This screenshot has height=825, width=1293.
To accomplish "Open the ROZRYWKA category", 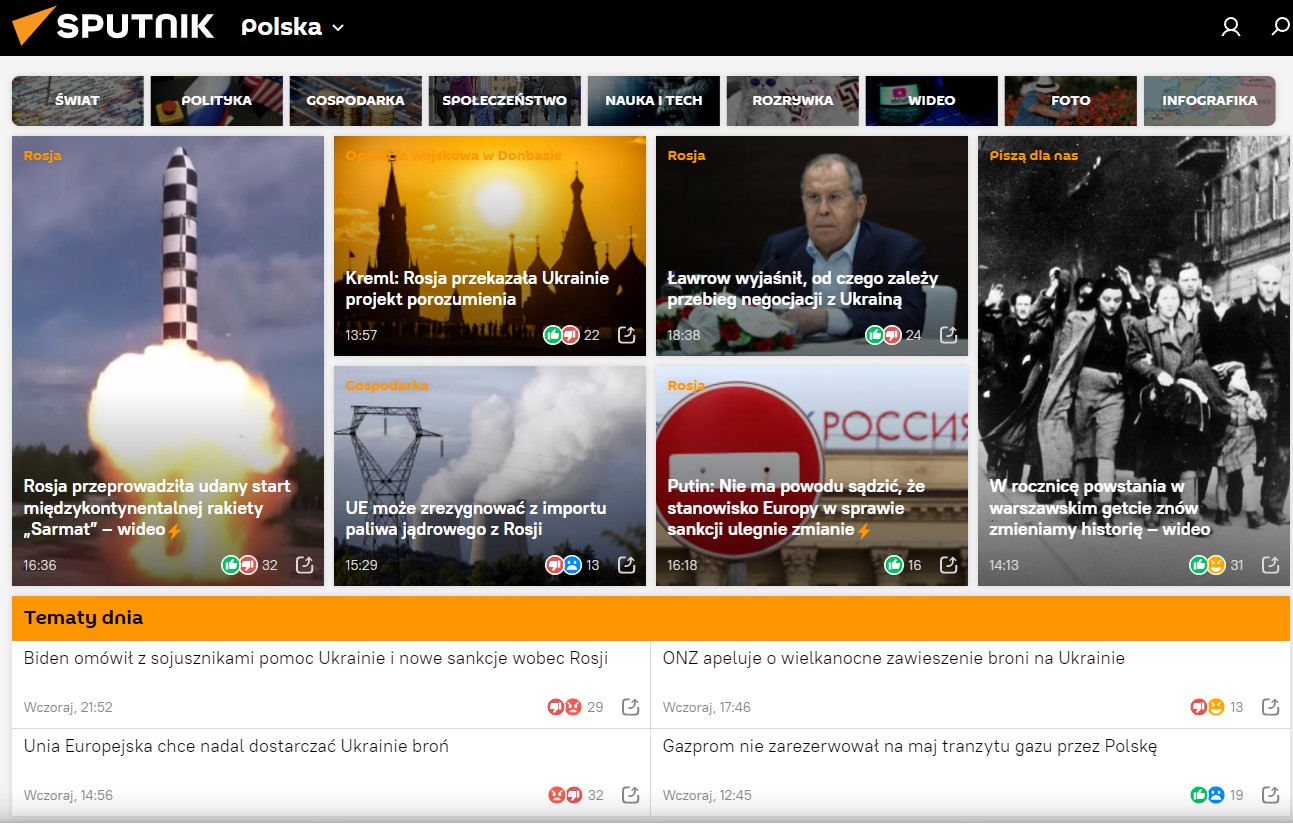I will (792, 101).
